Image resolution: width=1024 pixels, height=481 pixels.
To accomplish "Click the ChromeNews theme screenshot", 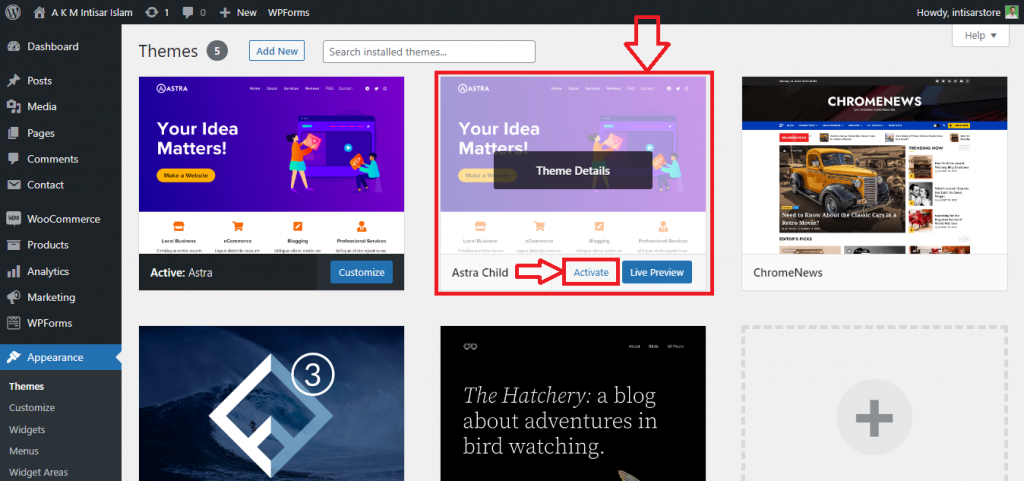I will [x=874, y=165].
